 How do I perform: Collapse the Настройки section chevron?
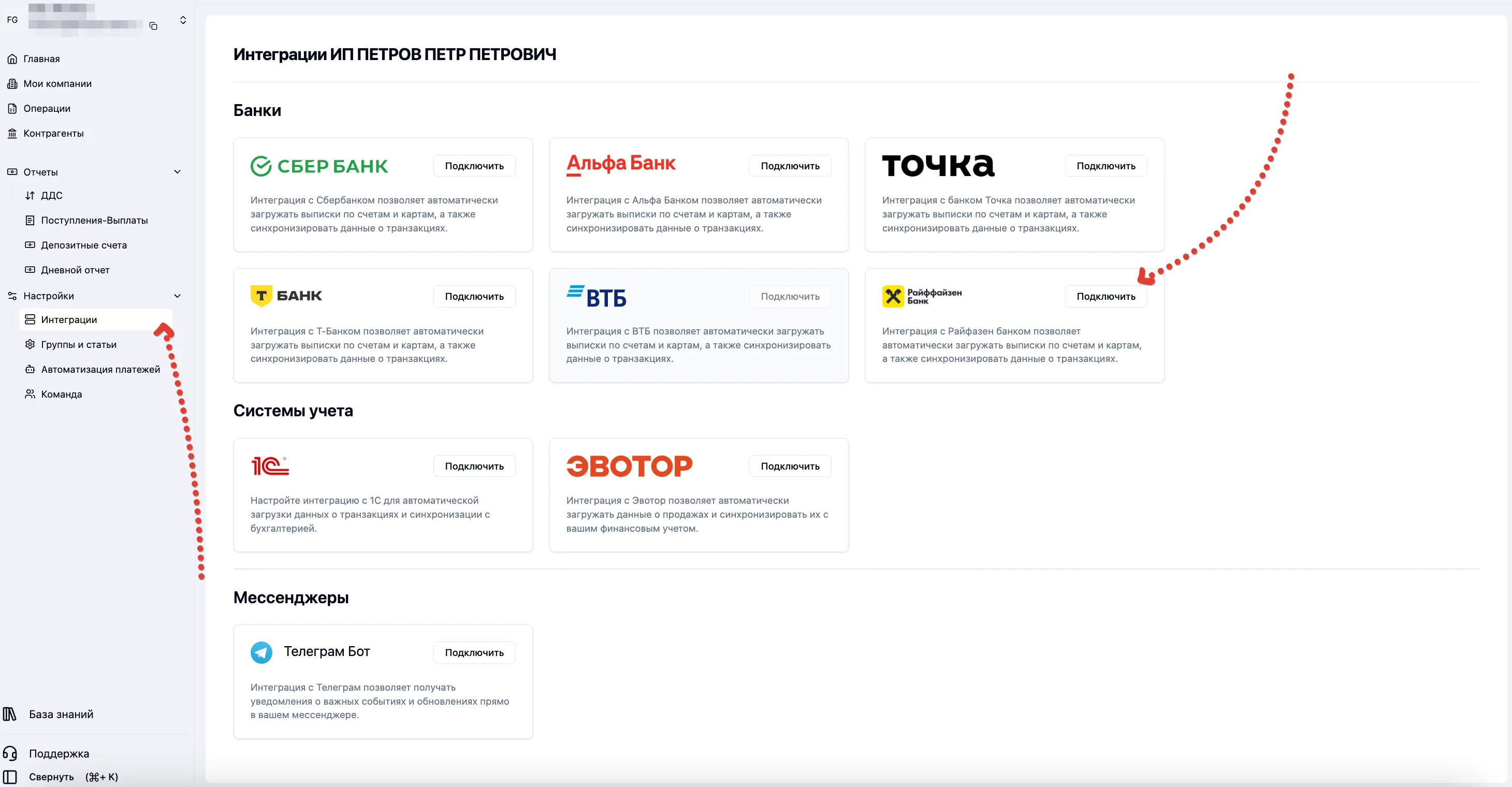click(177, 296)
